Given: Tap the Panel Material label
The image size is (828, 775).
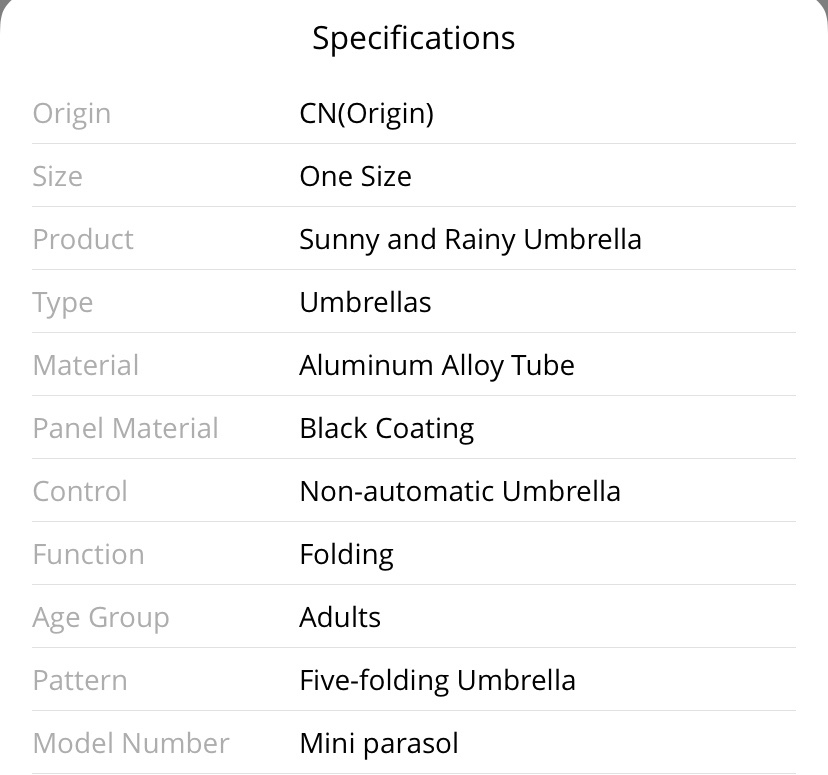Looking at the screenshot, I should [125, 428].
